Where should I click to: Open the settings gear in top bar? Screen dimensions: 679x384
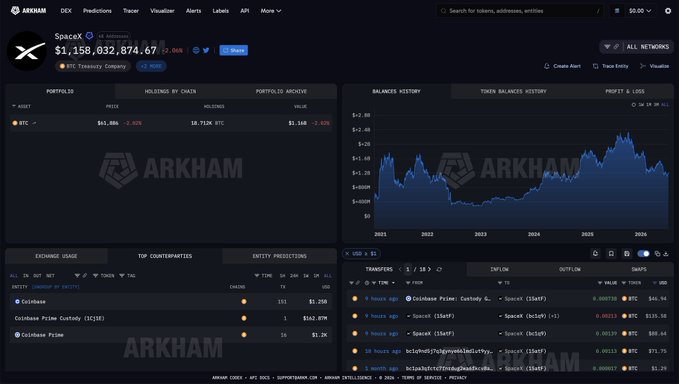tap(668, 11)
